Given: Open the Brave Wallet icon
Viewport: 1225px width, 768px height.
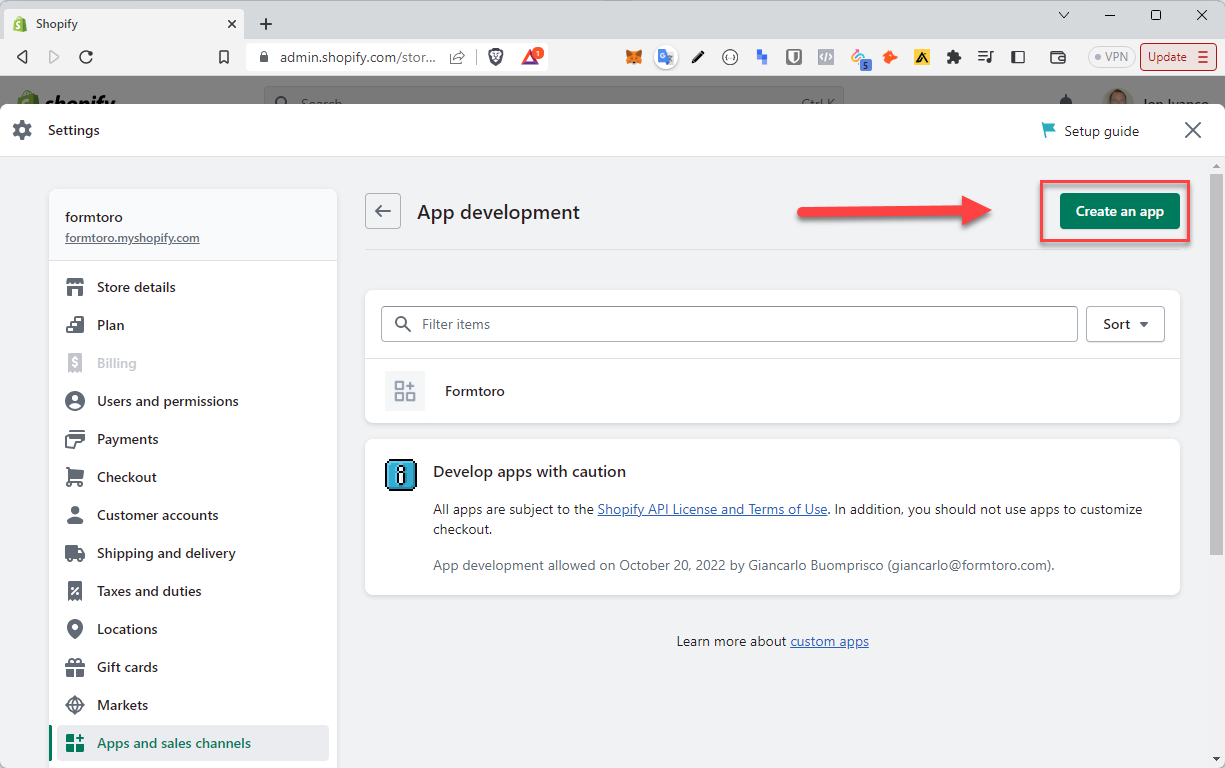Looking at the screenshot, I should pyautogui.click(x=1058, y=57).
